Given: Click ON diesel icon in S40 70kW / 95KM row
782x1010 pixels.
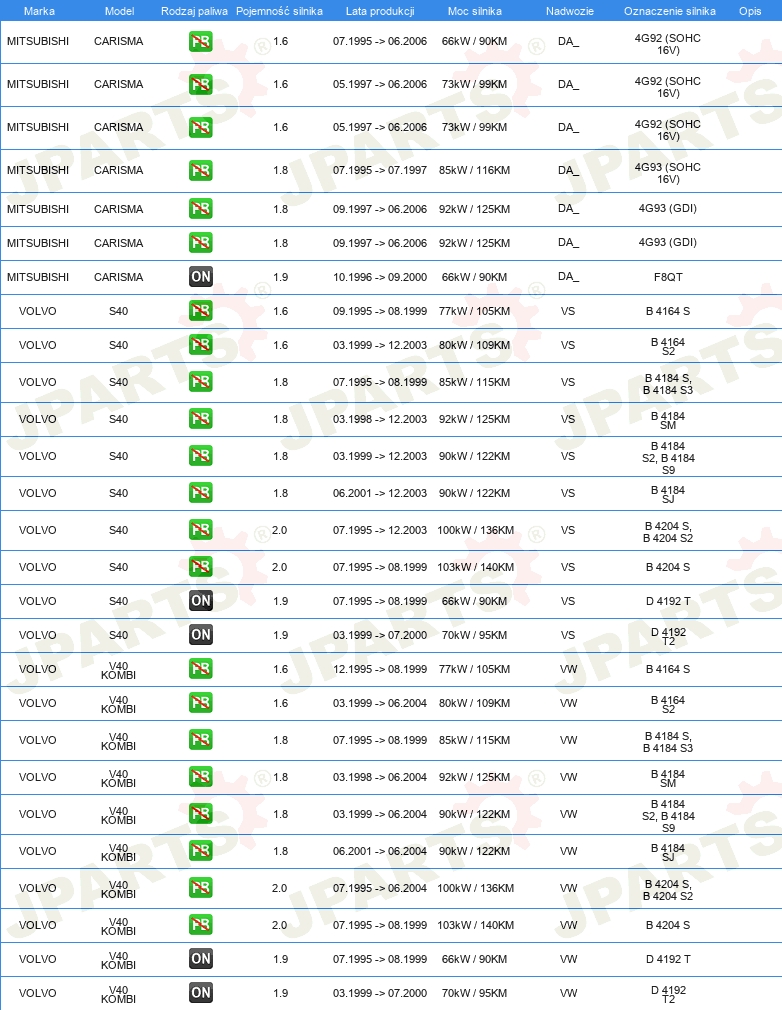Looking at the screenshot, I should coord(201,635).
